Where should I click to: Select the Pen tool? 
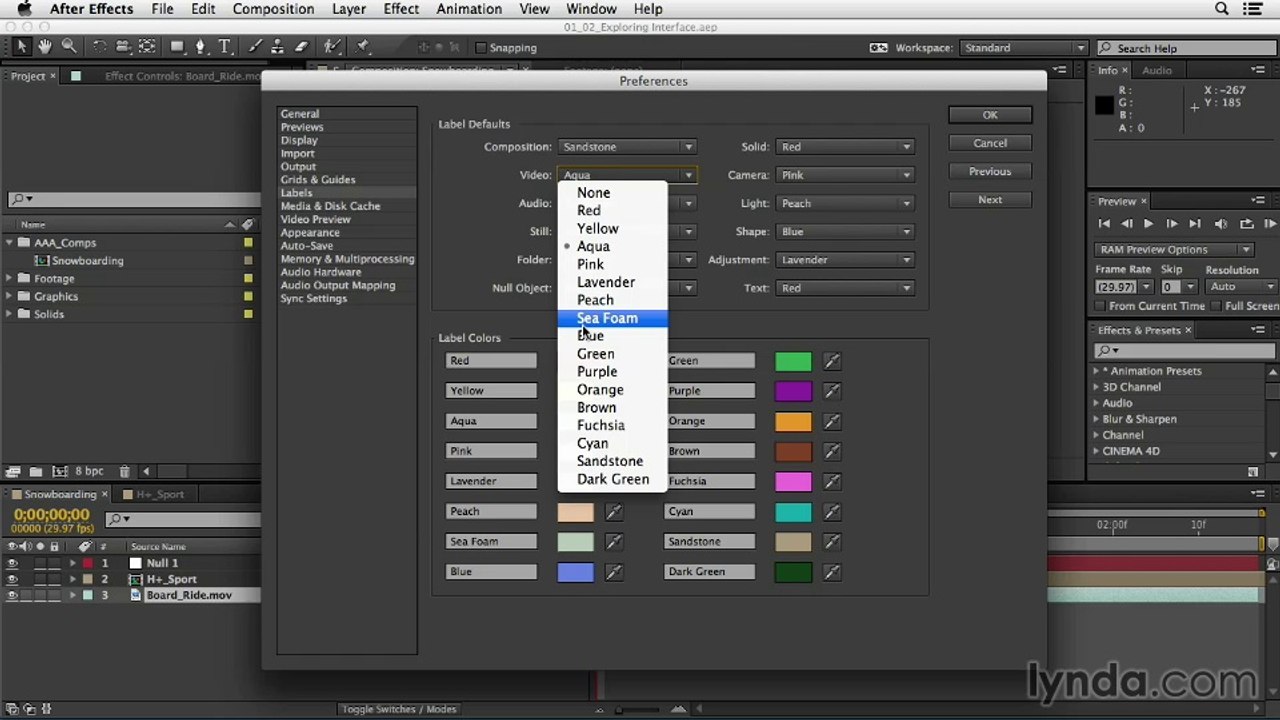point(201,47)
